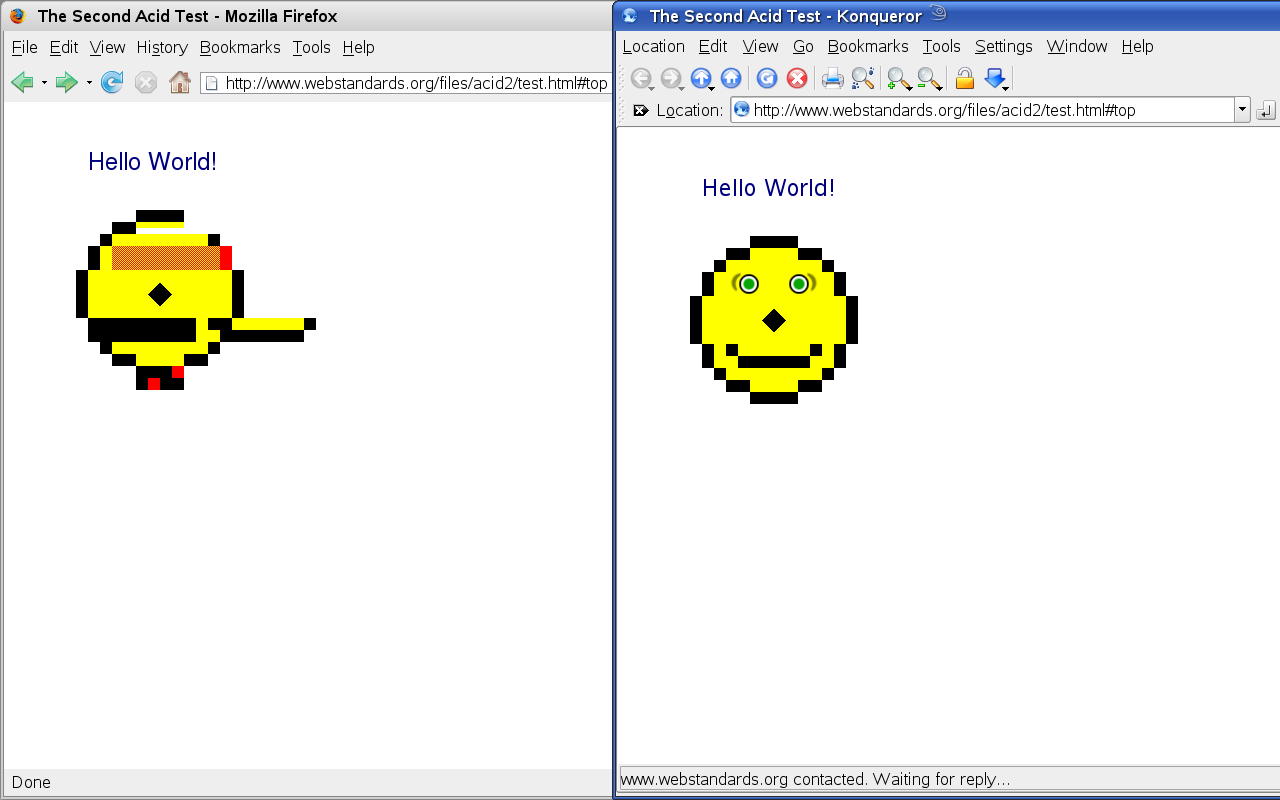Reload the page in Konqueror
This screenshot has width=1280, height=800.
(767, 78)
